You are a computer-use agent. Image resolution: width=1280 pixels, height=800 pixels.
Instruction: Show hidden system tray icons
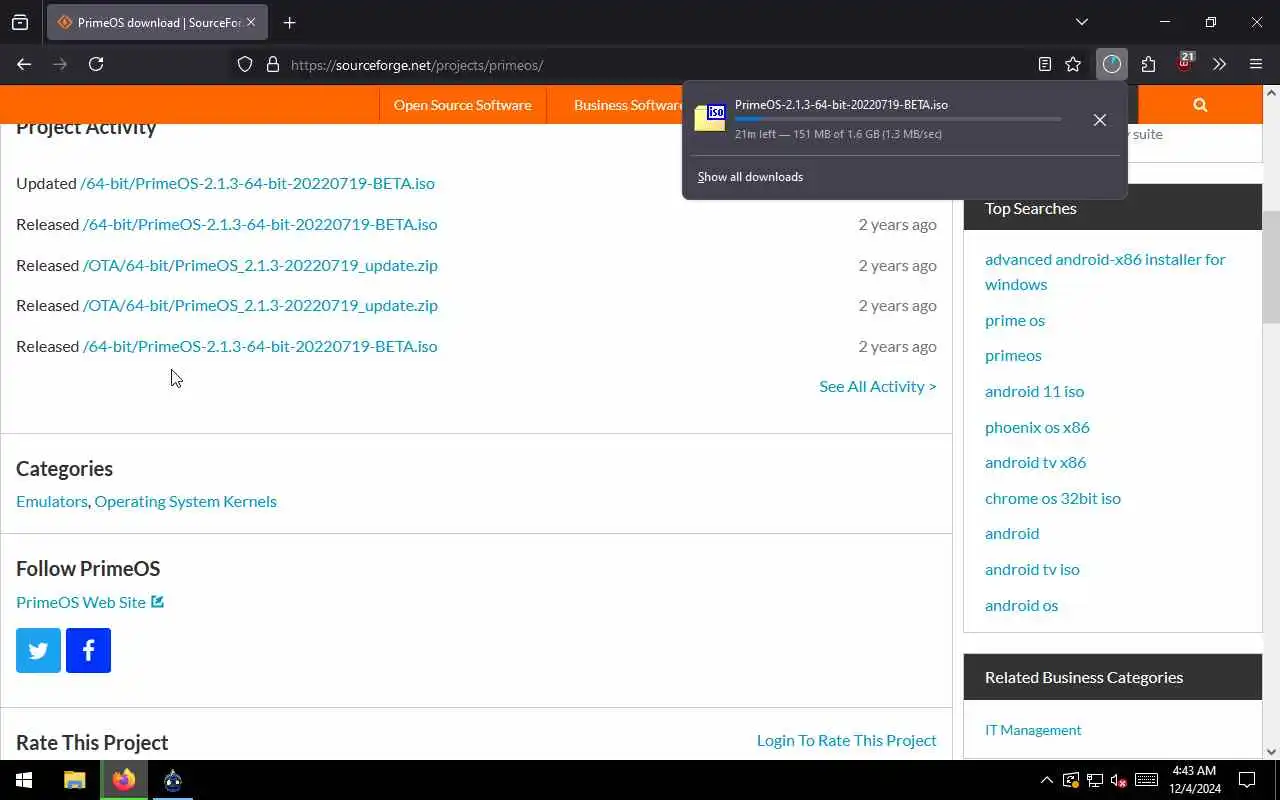1046,780
